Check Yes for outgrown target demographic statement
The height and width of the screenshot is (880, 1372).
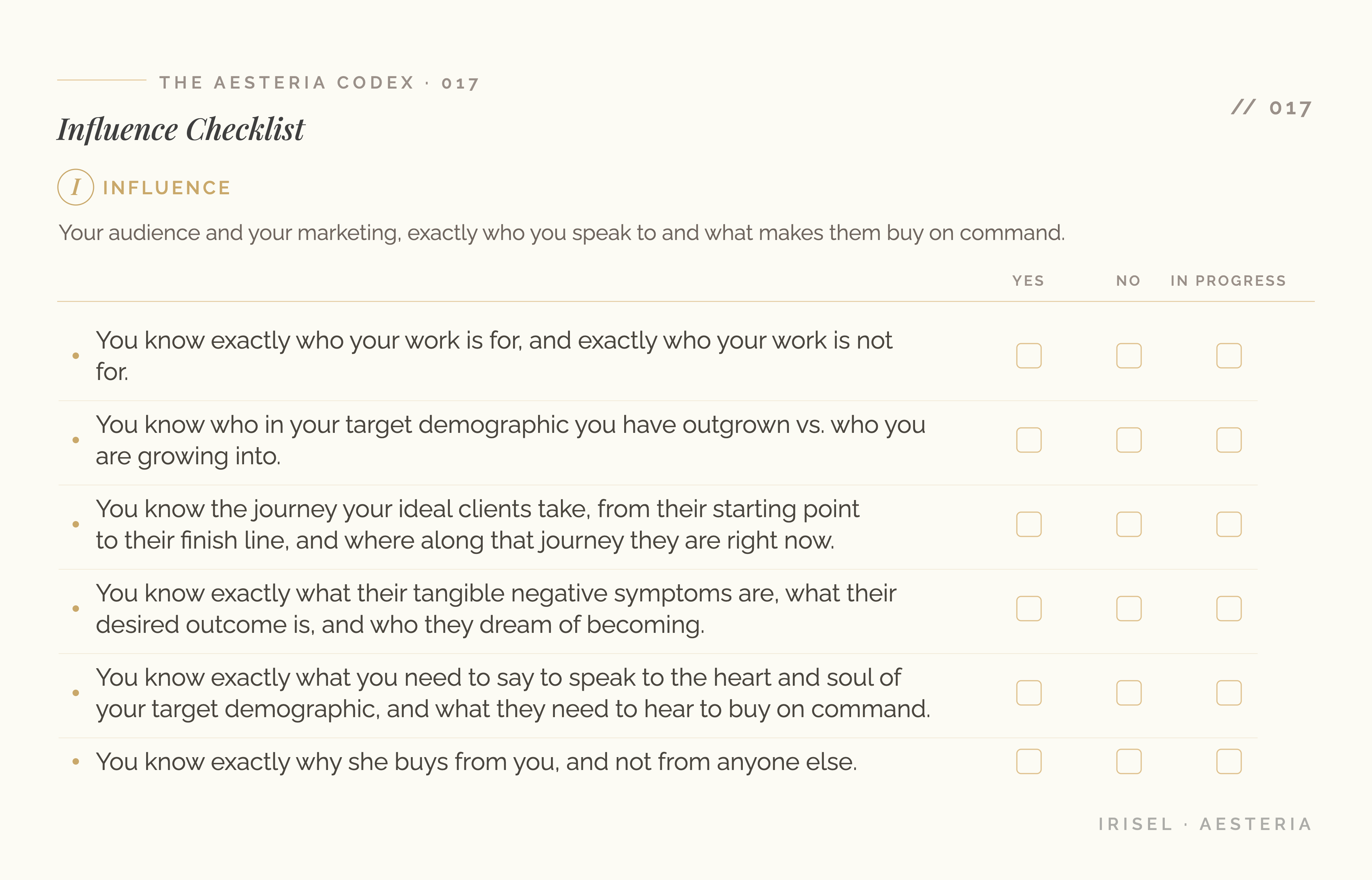pos(1028,440)
